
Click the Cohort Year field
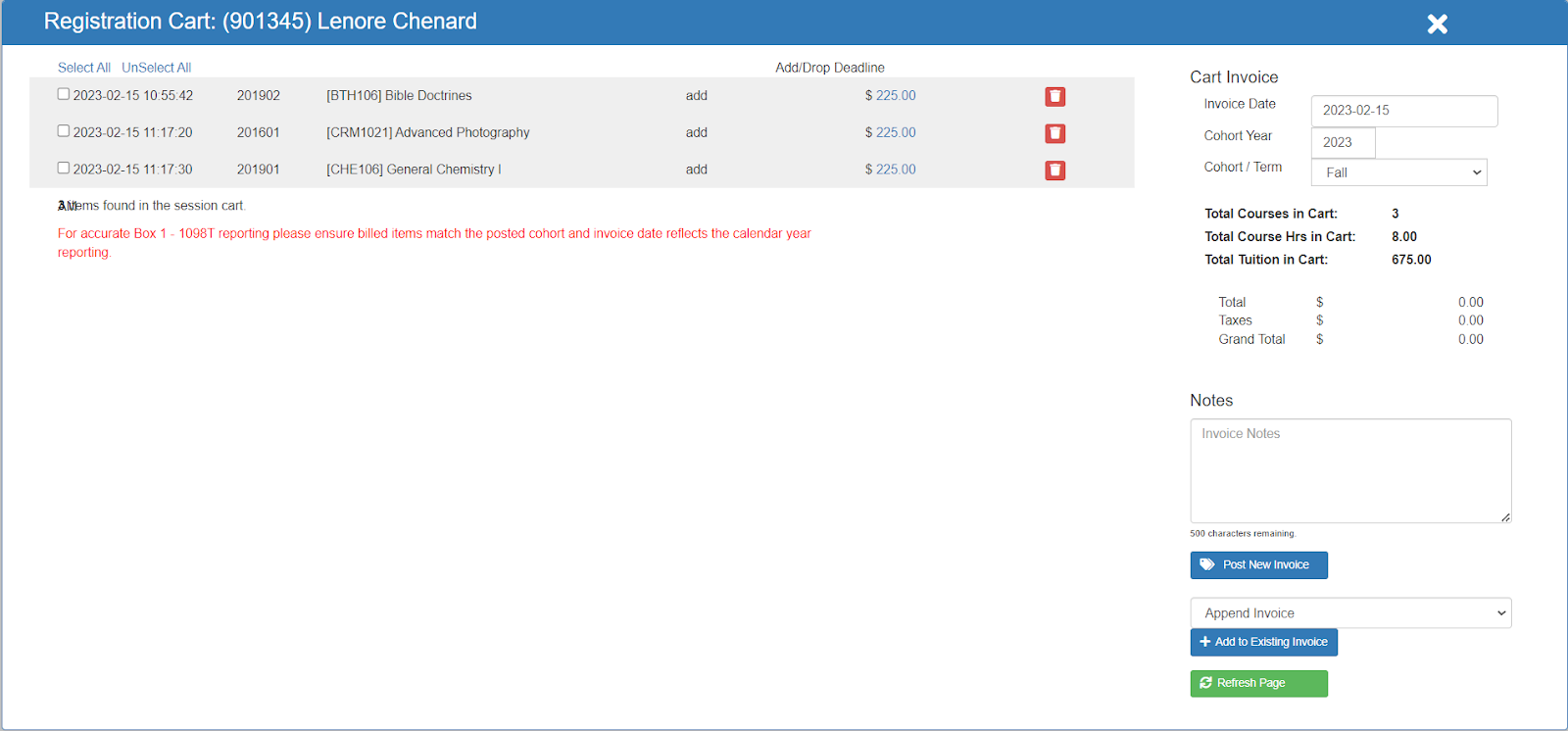click(1343, 142)
